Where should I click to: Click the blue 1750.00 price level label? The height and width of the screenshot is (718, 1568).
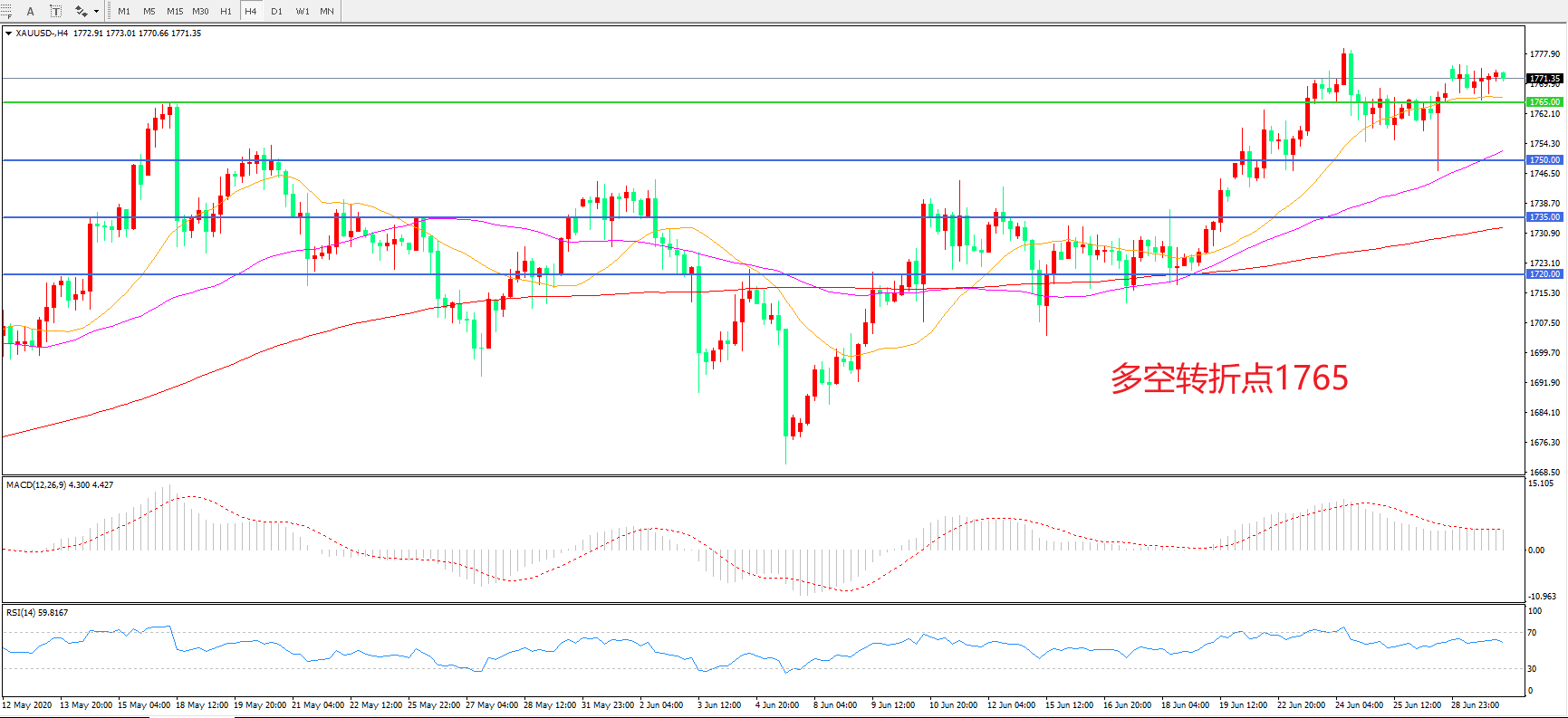pyautogui.click(x=1544, y=160)
